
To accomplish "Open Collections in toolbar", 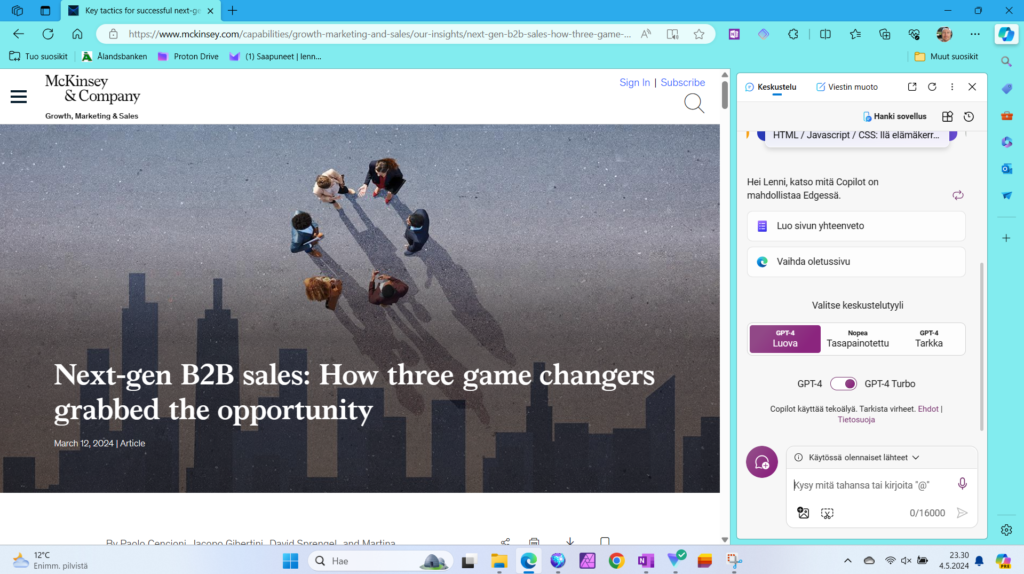I will [884, 34].
